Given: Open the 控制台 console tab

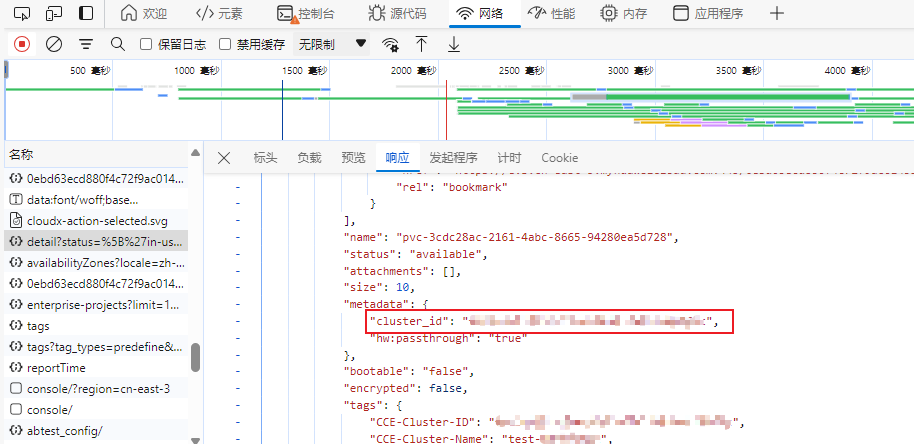Looking at the screenshot, I should click(x=305, y=13).
